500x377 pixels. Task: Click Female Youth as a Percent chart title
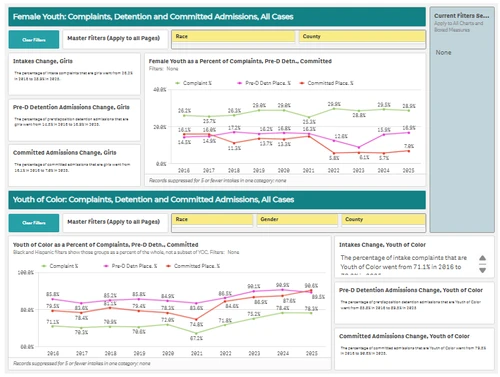click(x=240, y=61)
